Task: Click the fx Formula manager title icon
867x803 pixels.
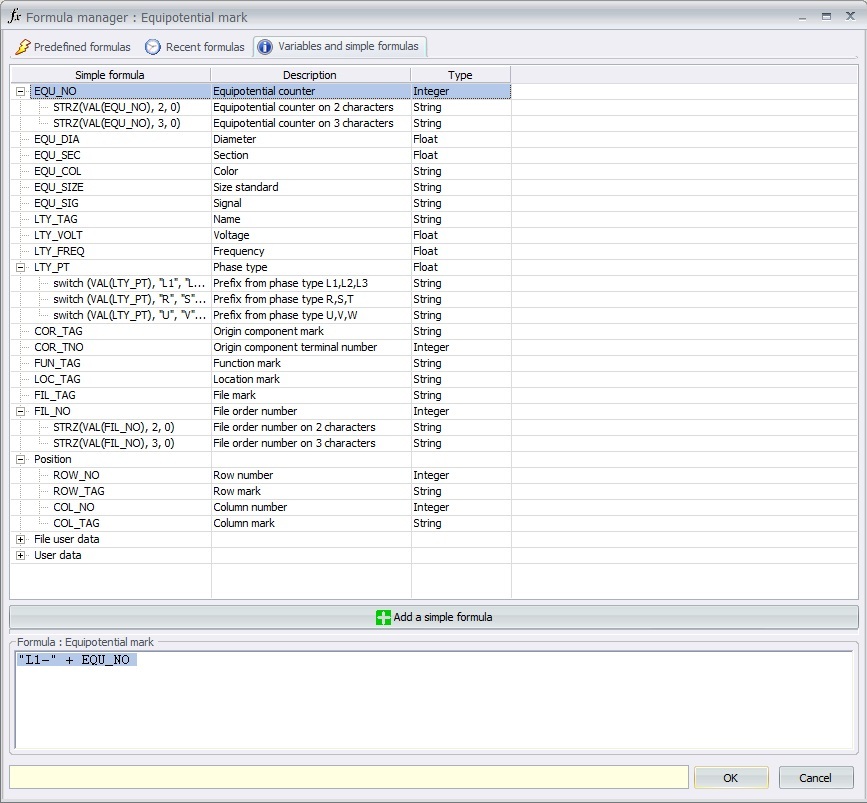Action: point(14,17)
